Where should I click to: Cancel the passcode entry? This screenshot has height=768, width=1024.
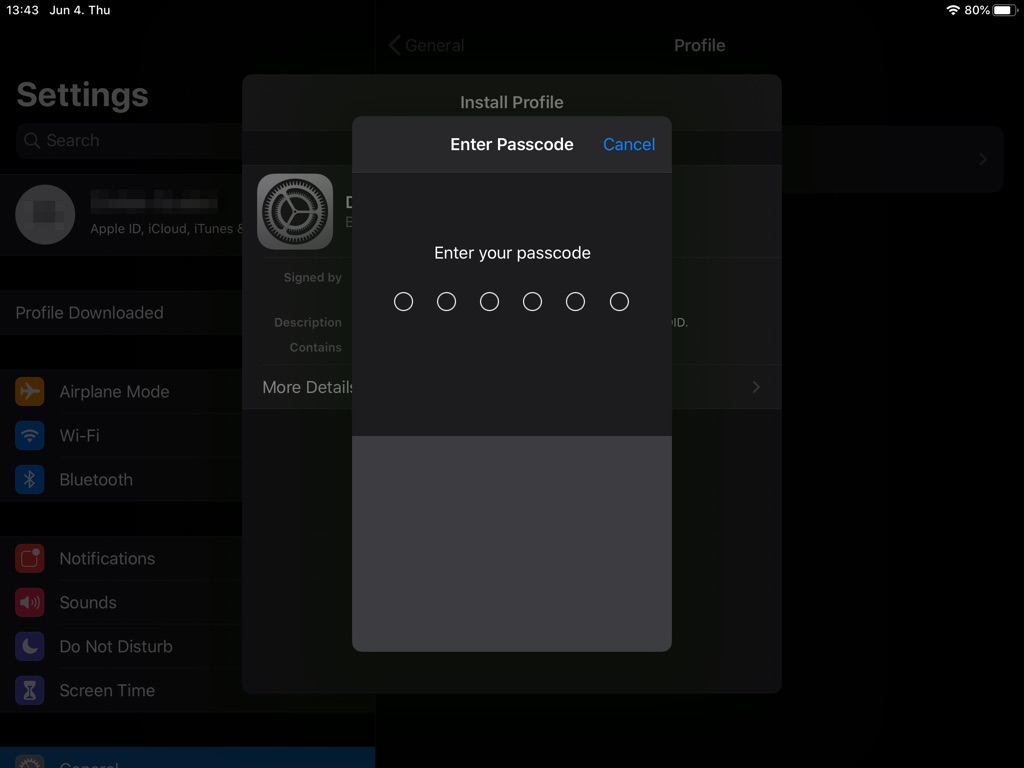628,145
